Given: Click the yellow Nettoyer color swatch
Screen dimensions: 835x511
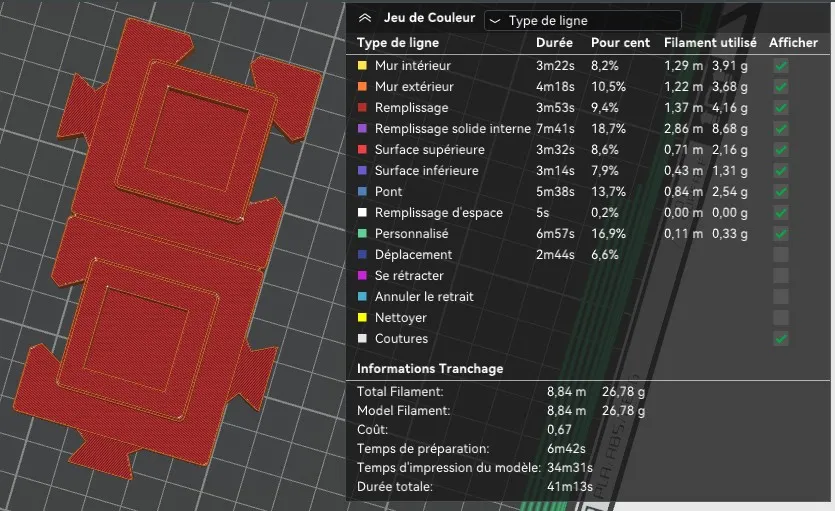Looking at the screenshot, I should [362, 318].
